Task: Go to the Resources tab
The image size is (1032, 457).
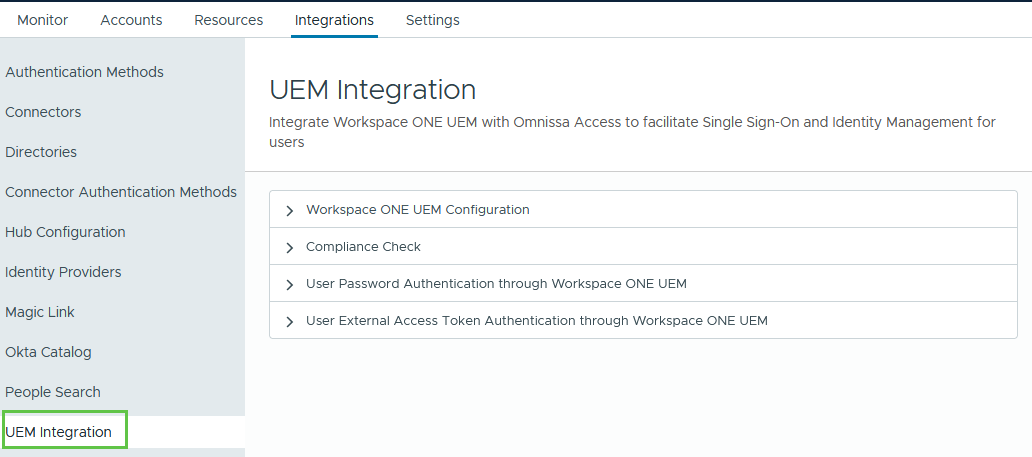Action: (228, 20)
